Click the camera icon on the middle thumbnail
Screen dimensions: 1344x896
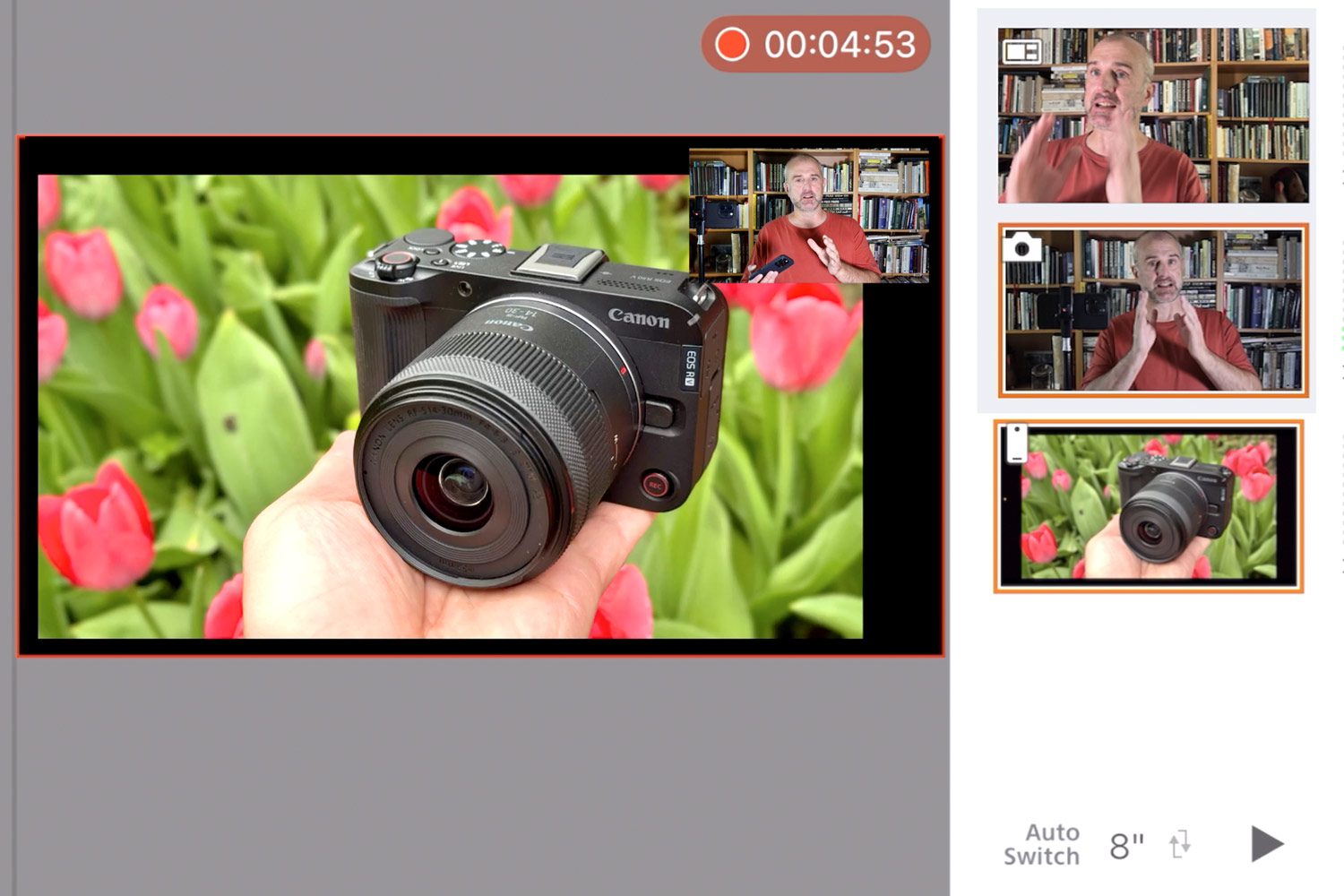click(1021, 246)
